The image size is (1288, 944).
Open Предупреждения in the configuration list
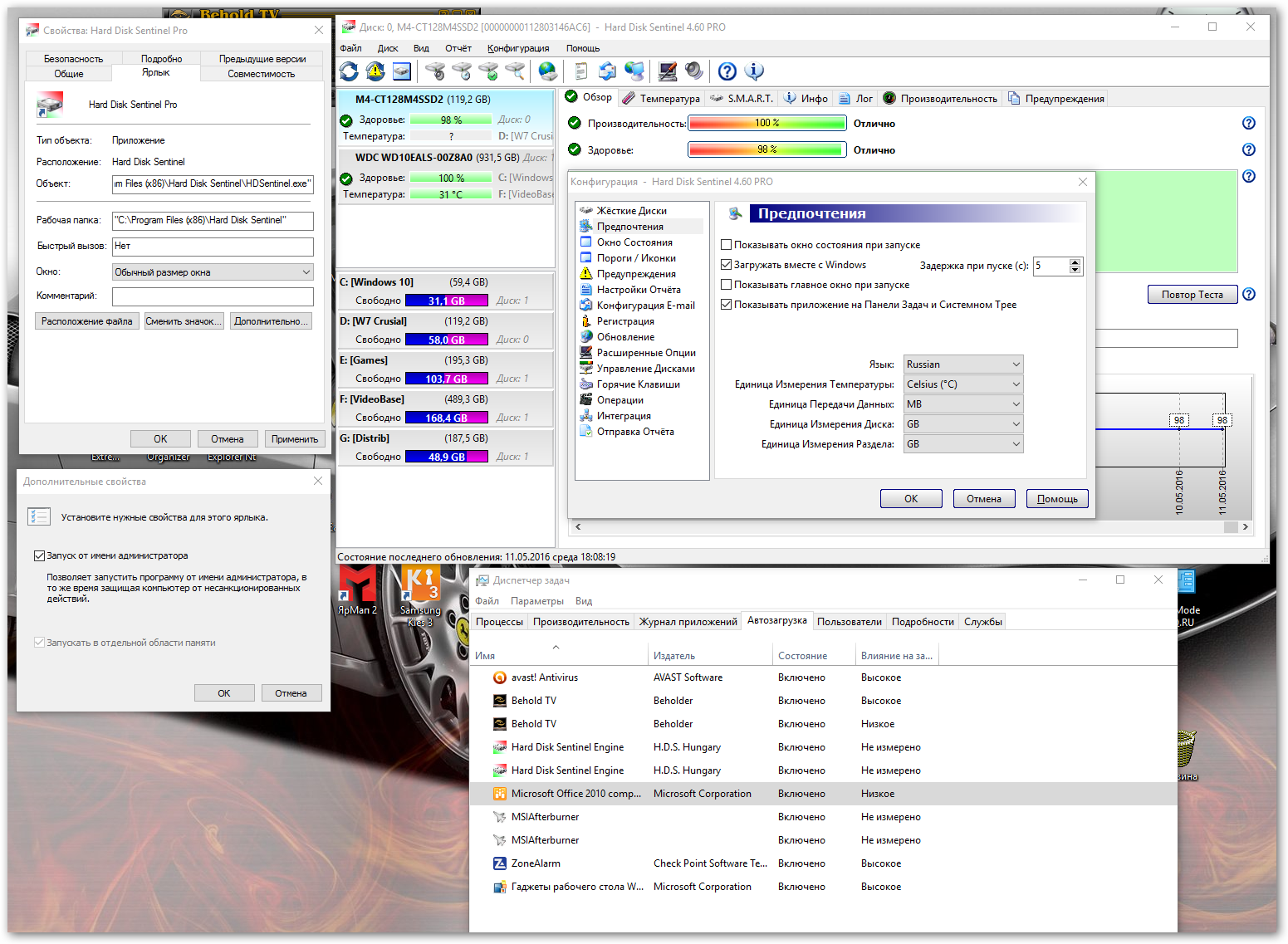tap(637, 274)
